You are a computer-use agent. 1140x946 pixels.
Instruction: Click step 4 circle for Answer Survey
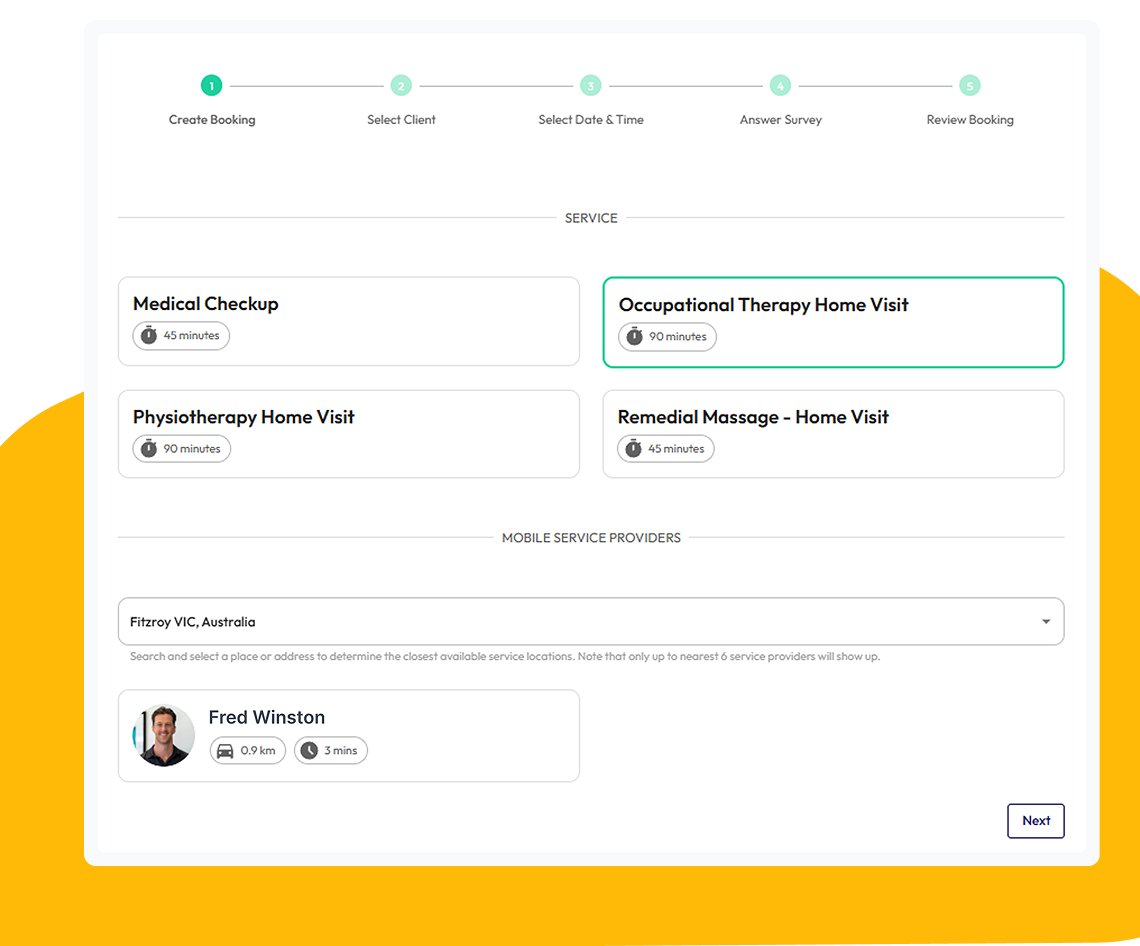click(780, 86)
